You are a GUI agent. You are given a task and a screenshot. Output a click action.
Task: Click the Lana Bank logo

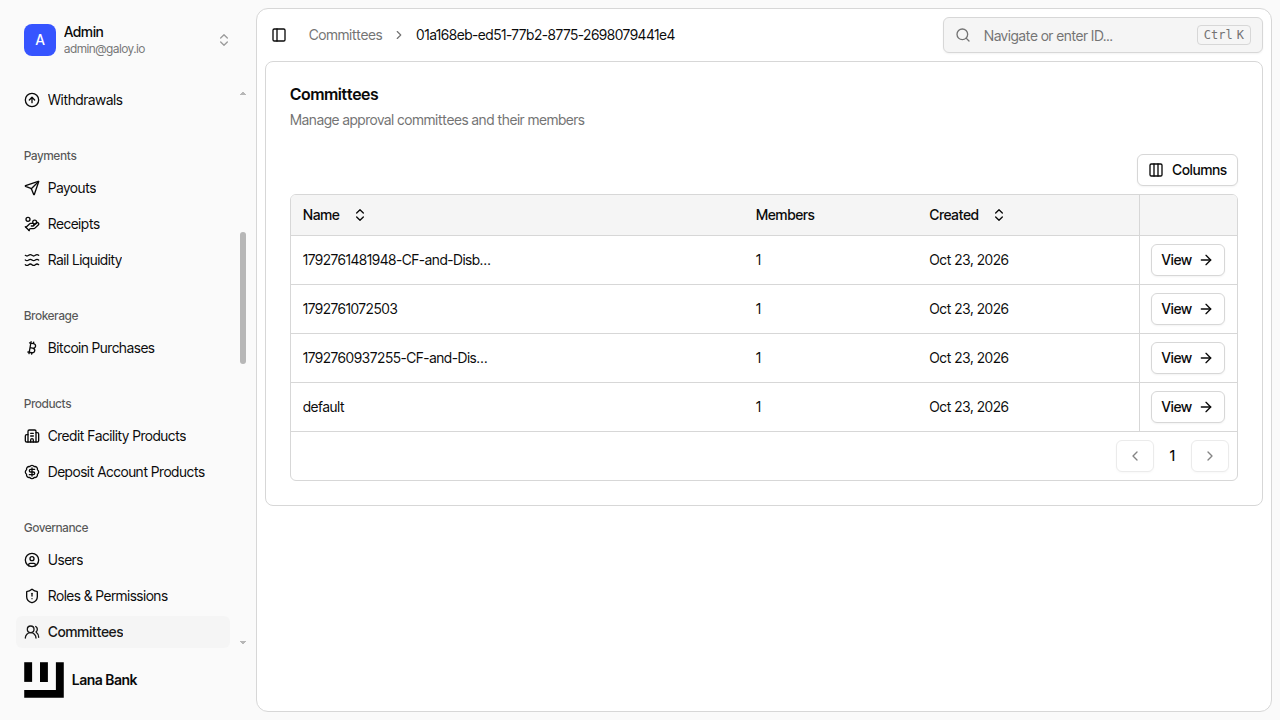[44, 680]
